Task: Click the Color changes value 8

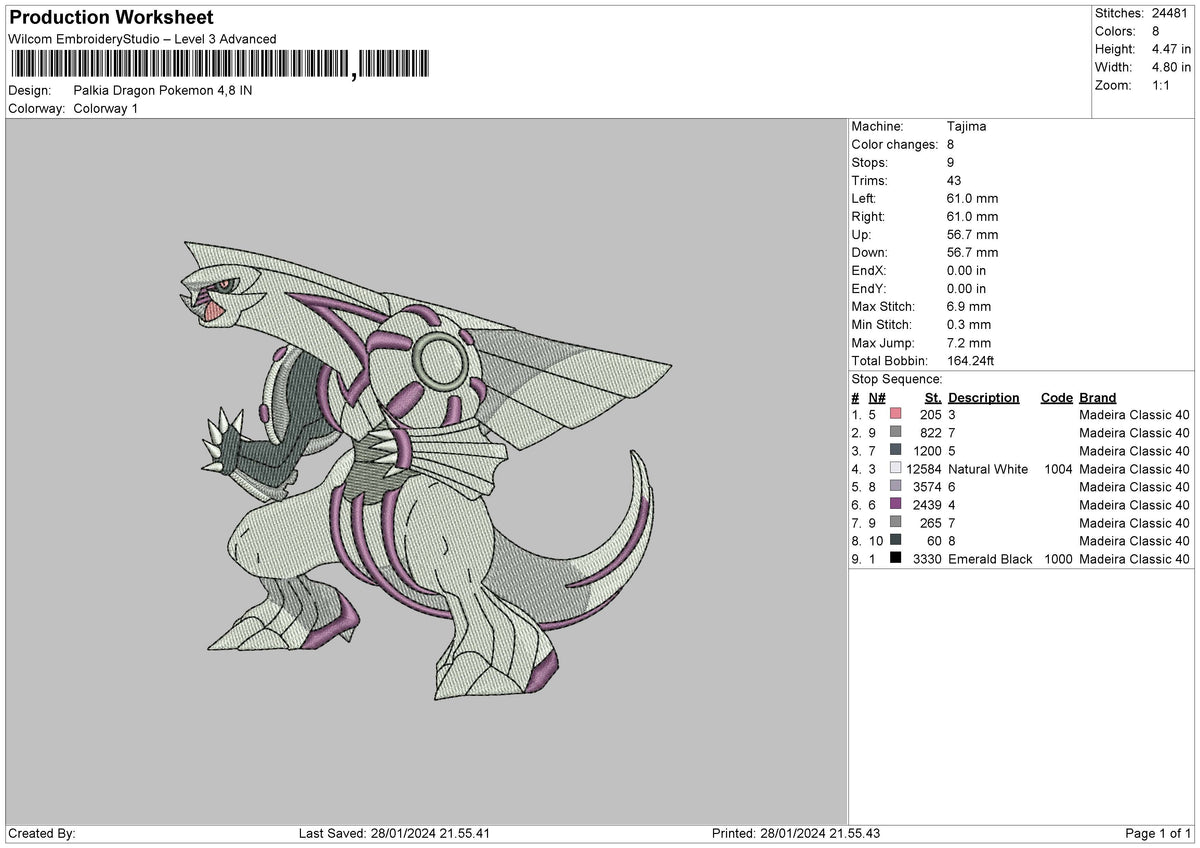Action: coord(951,145)
